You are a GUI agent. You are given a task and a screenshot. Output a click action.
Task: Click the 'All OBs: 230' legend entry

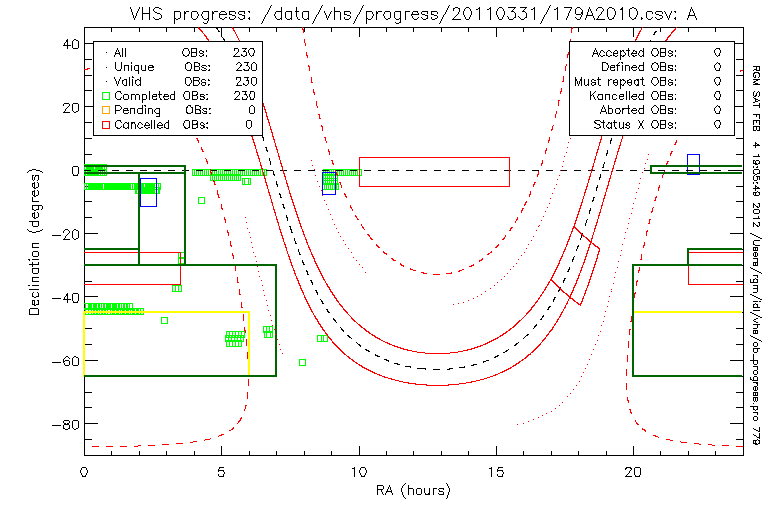(180, 52)
